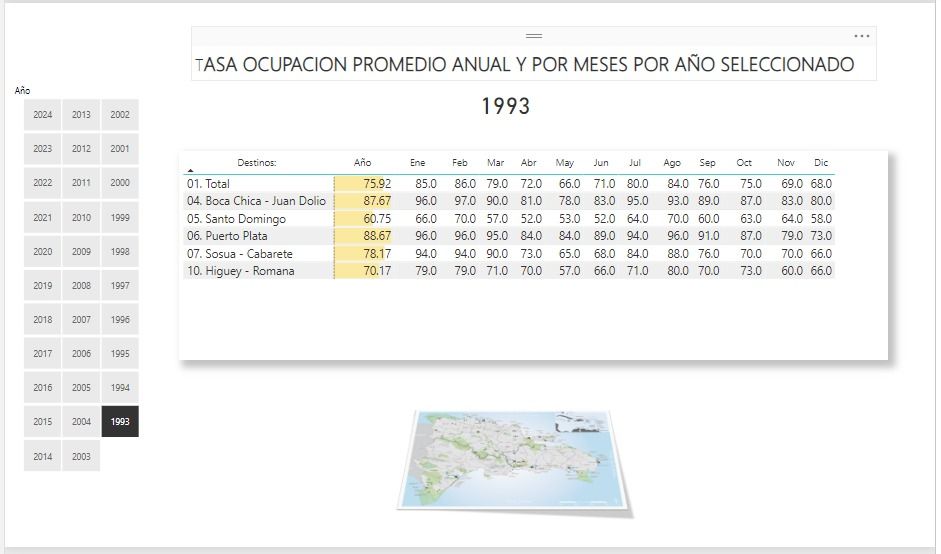941x554 pixels.
Task: Click the drag handle above the title
Action: coord(534,36)
